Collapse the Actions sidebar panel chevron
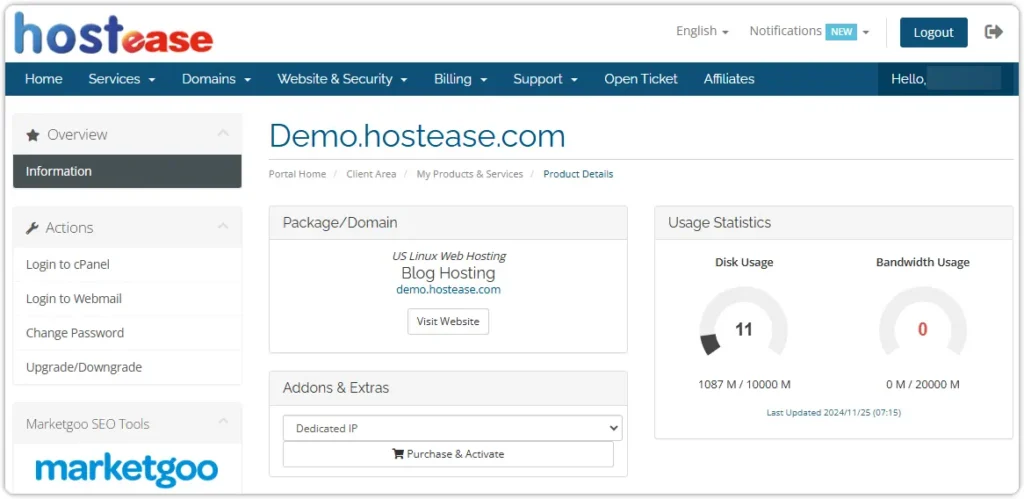The width and height of the screenshot is (1024, 499). click(x=223, y=227)
